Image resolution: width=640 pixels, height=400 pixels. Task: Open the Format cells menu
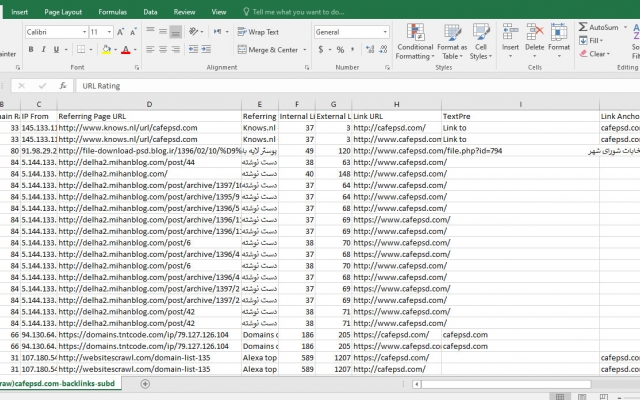point(559,41)
